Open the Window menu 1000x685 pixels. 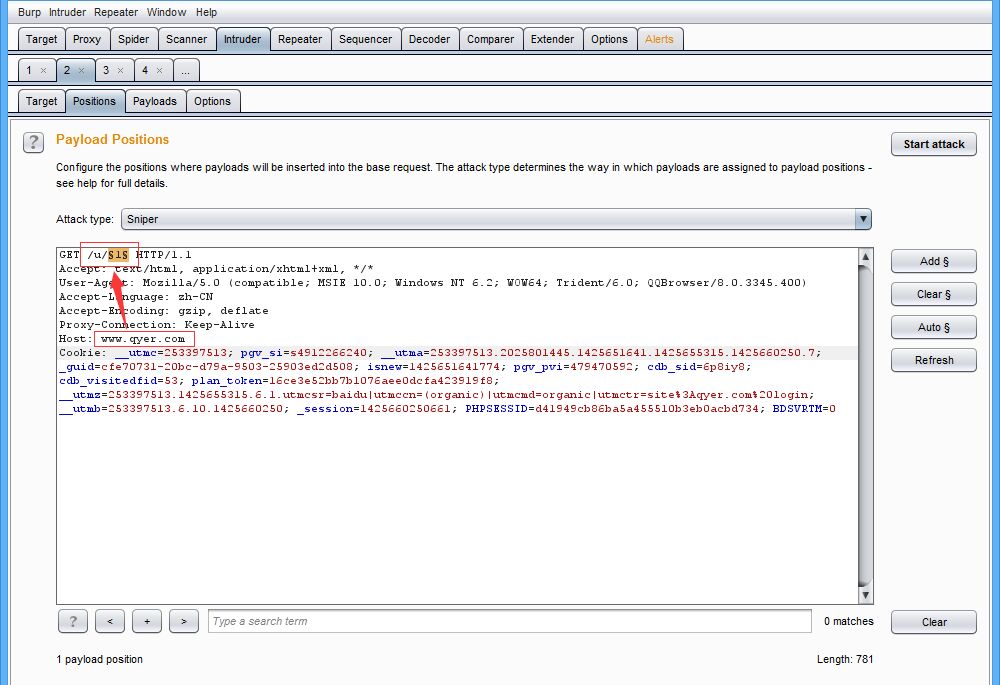166,12
